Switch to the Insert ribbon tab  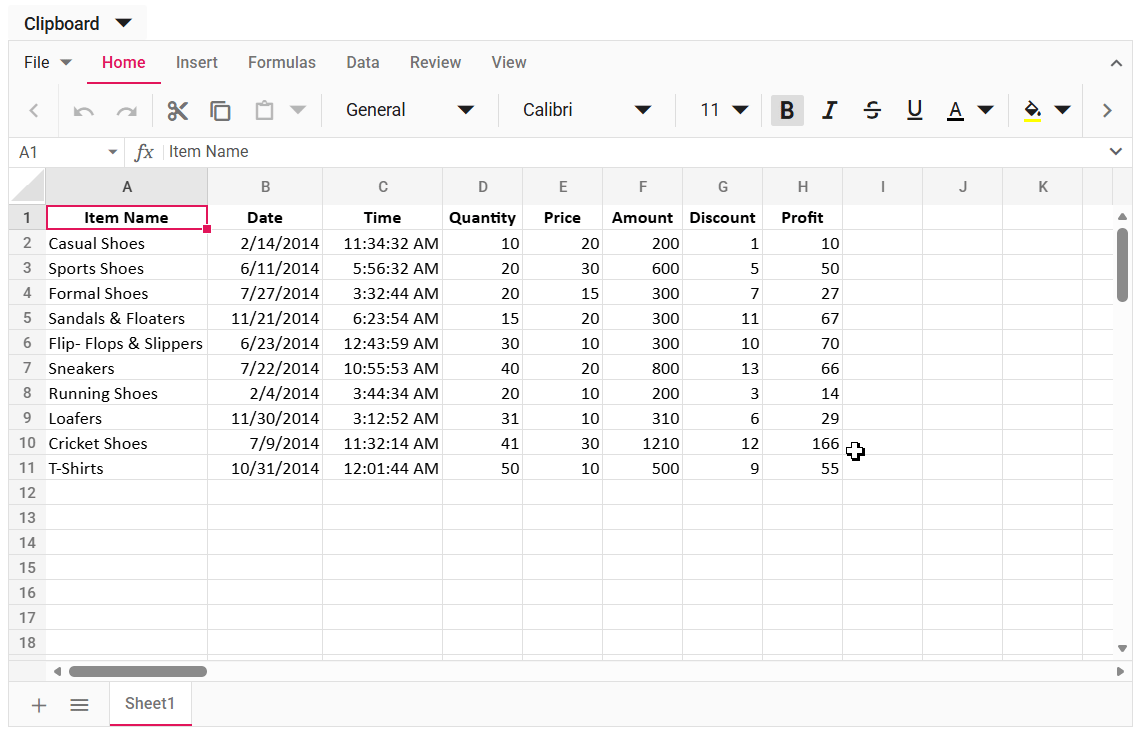click(x=197, y=62)
